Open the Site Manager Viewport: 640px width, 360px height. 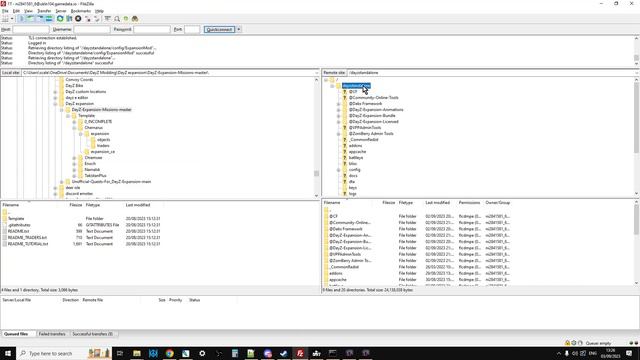pyautogui.click(x=5, y=19)
